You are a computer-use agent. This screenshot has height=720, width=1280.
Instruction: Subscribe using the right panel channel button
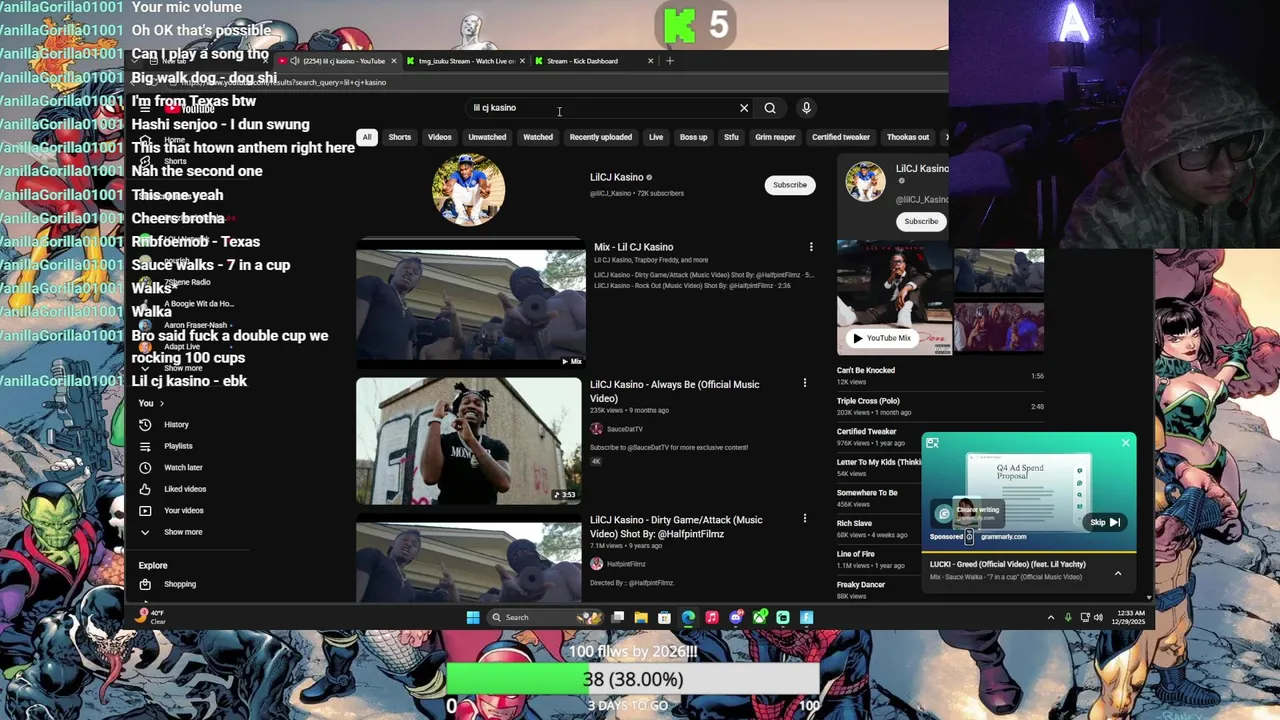pyautogui.click(x=921, y=221)
